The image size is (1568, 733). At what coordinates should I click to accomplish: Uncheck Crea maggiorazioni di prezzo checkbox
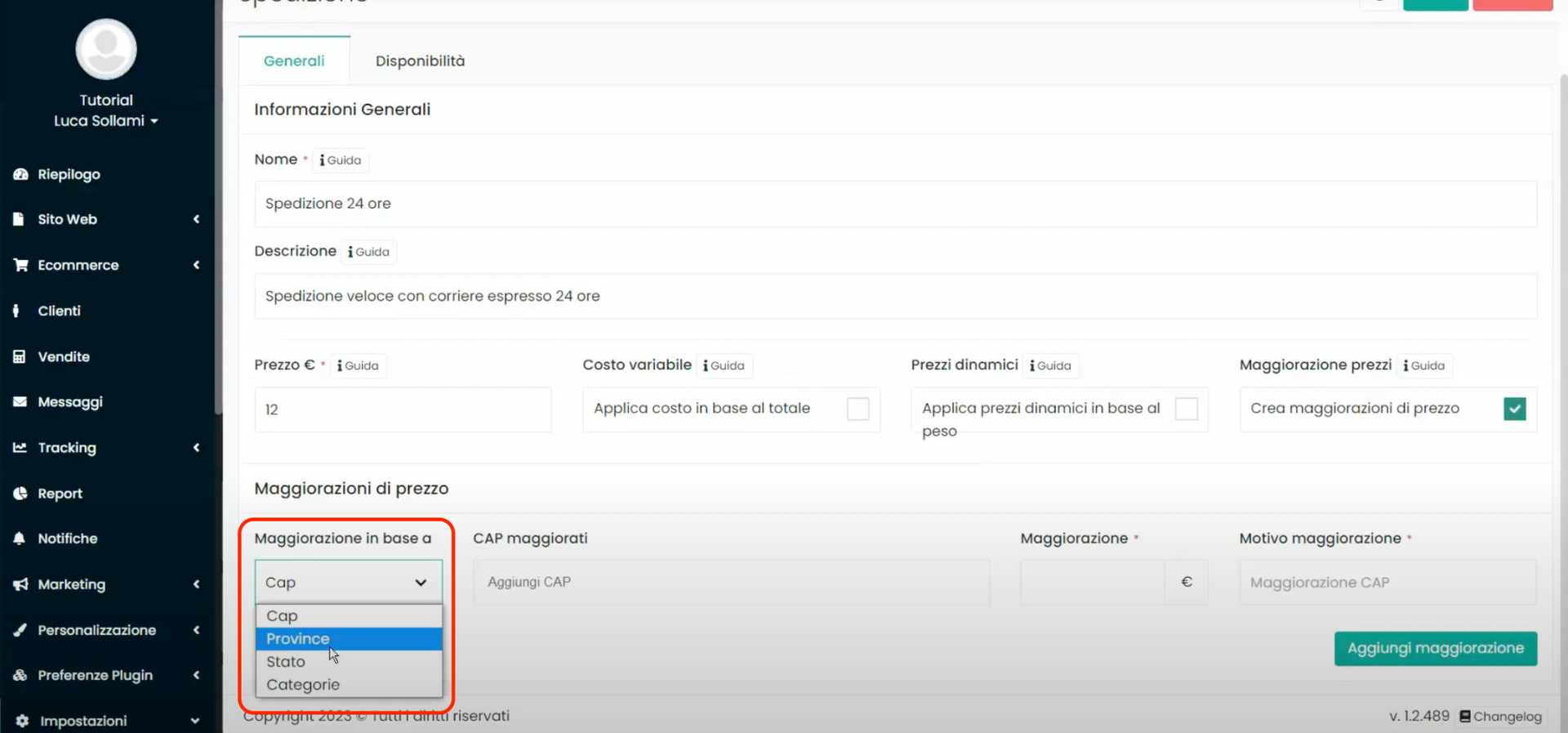coord(1514,409)
